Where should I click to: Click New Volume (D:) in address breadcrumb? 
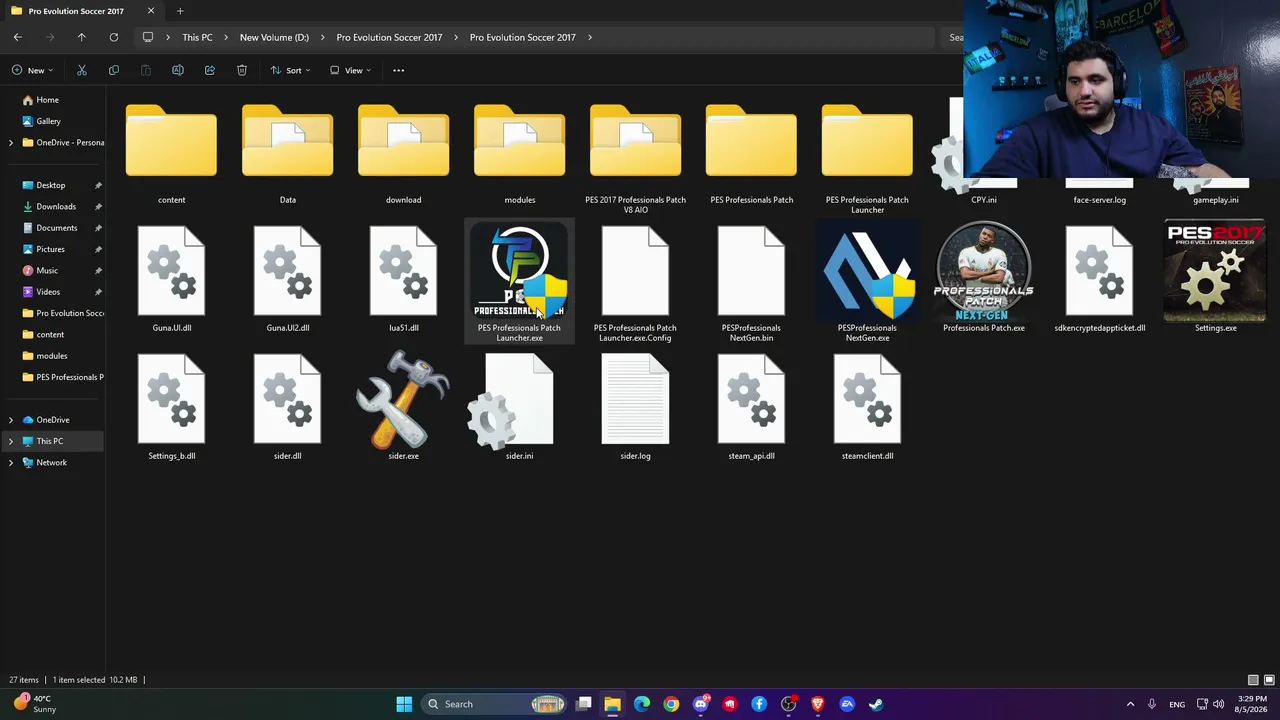(274, 37)
